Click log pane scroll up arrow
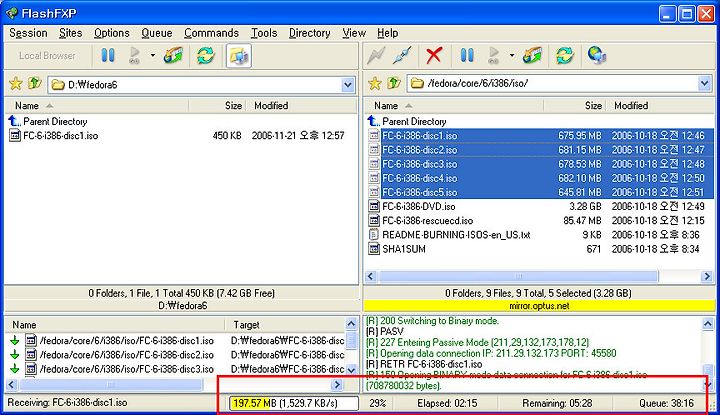 click(708, 324)
